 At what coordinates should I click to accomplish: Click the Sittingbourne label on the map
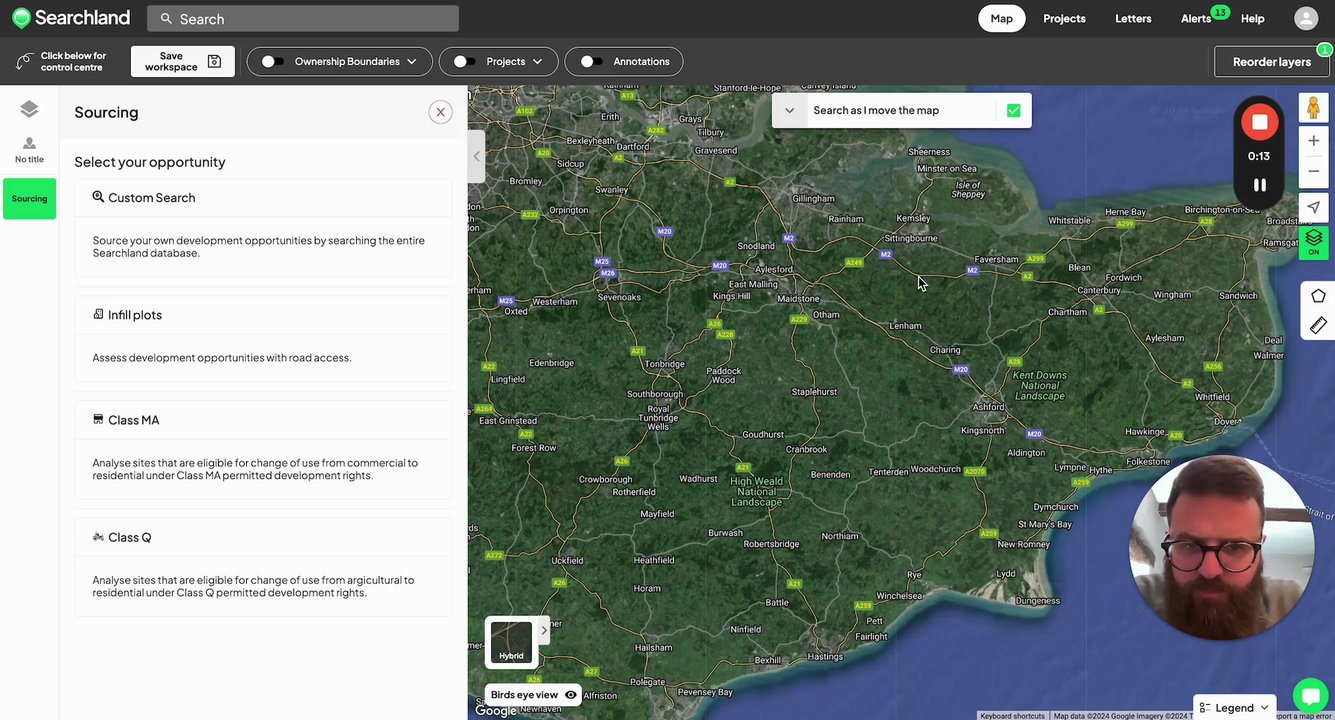911,239
